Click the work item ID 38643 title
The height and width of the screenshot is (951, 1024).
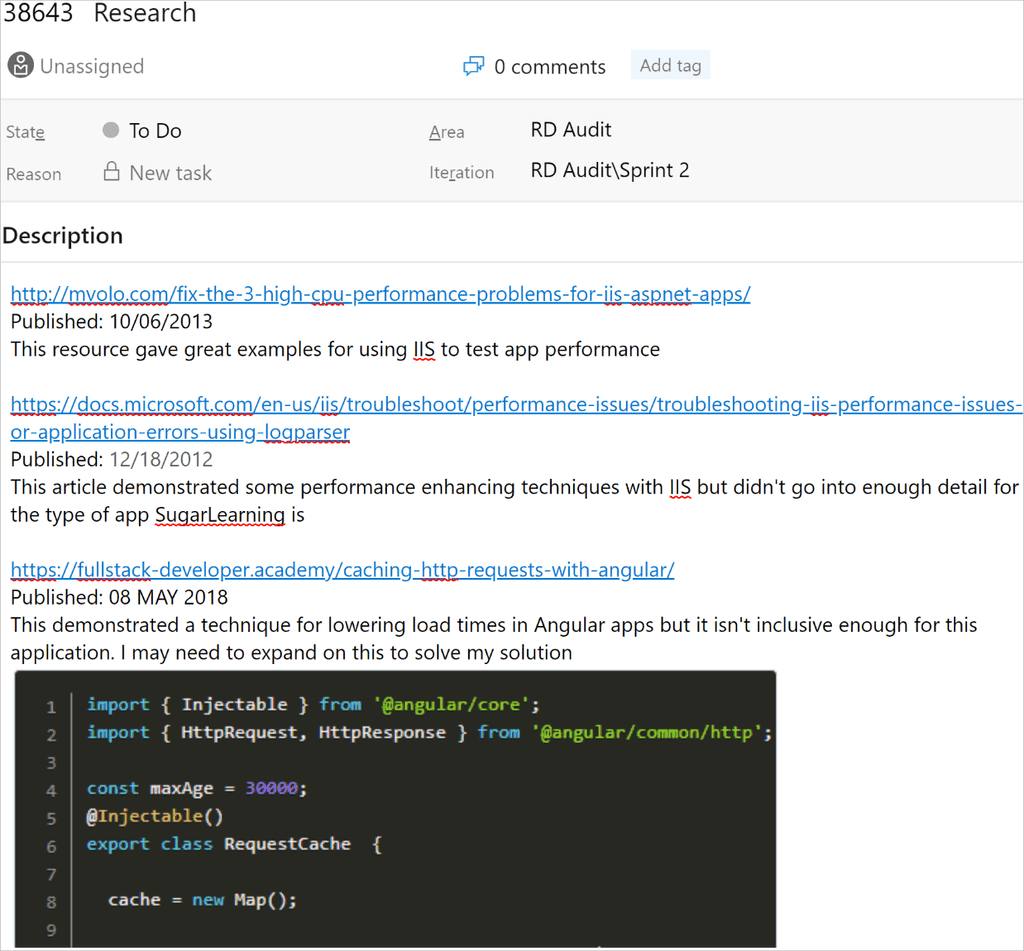[x=39, y=14]
